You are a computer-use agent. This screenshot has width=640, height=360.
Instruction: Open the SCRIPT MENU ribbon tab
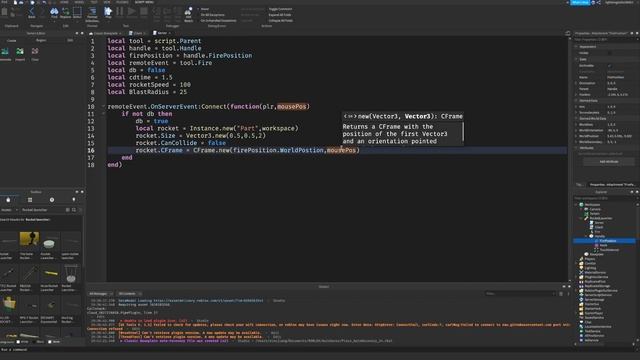pyautogui.click(x=144, y=2)
